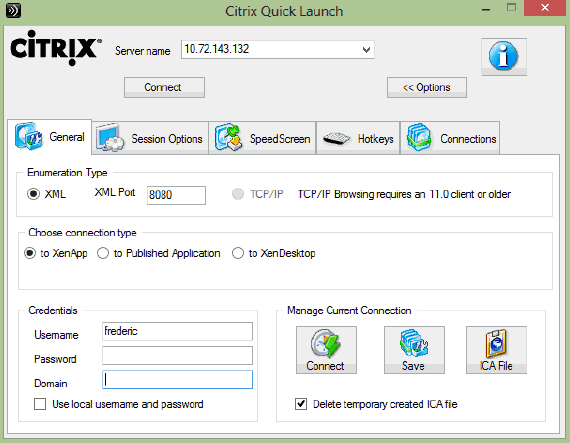The width and height of the screenshot is (570, 443).
Task: Click the XML Port field showing 8080
Action: 176,196
